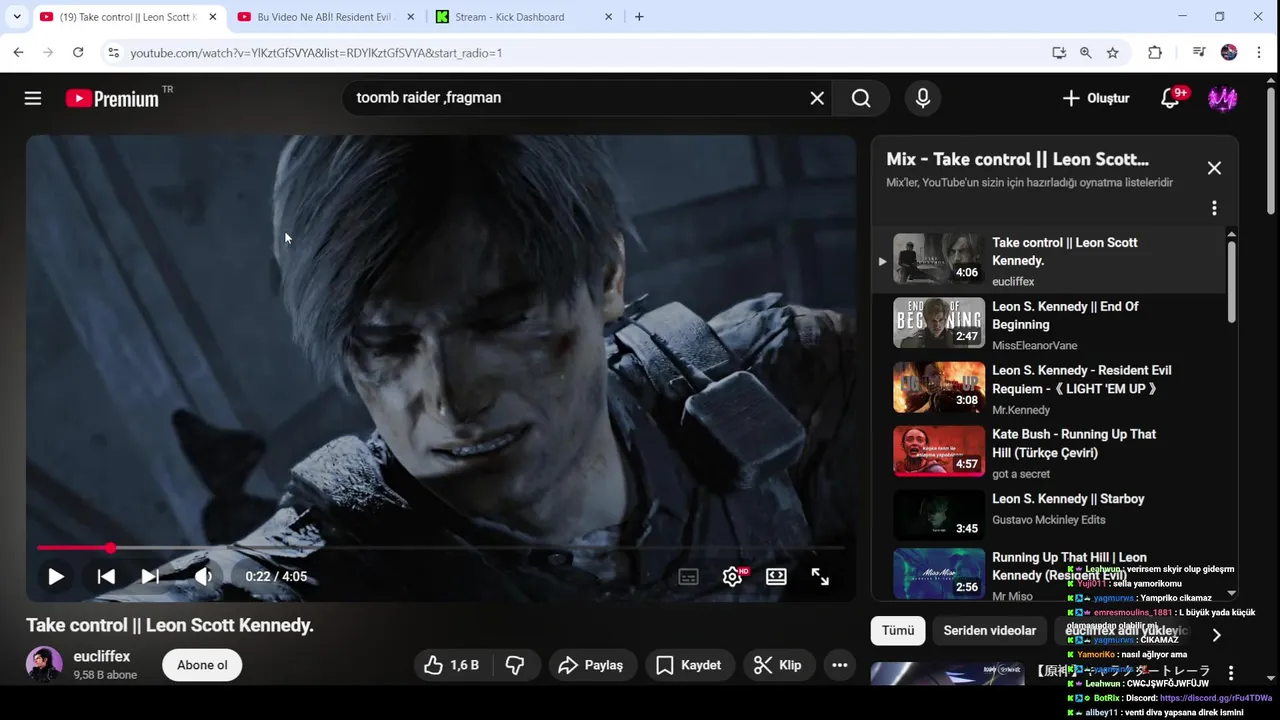Clear the search box text
Viewport: 1280px width, 720px height.
click(x=817, y=98)
